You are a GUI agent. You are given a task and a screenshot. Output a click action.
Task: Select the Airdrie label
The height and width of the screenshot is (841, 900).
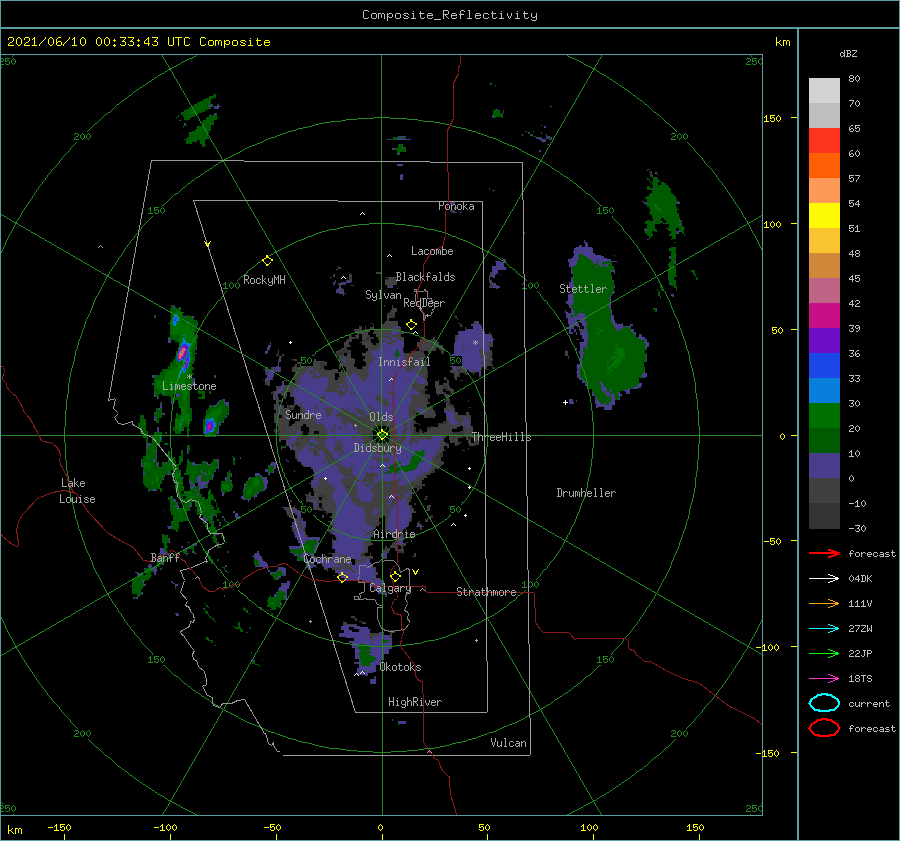394,534
